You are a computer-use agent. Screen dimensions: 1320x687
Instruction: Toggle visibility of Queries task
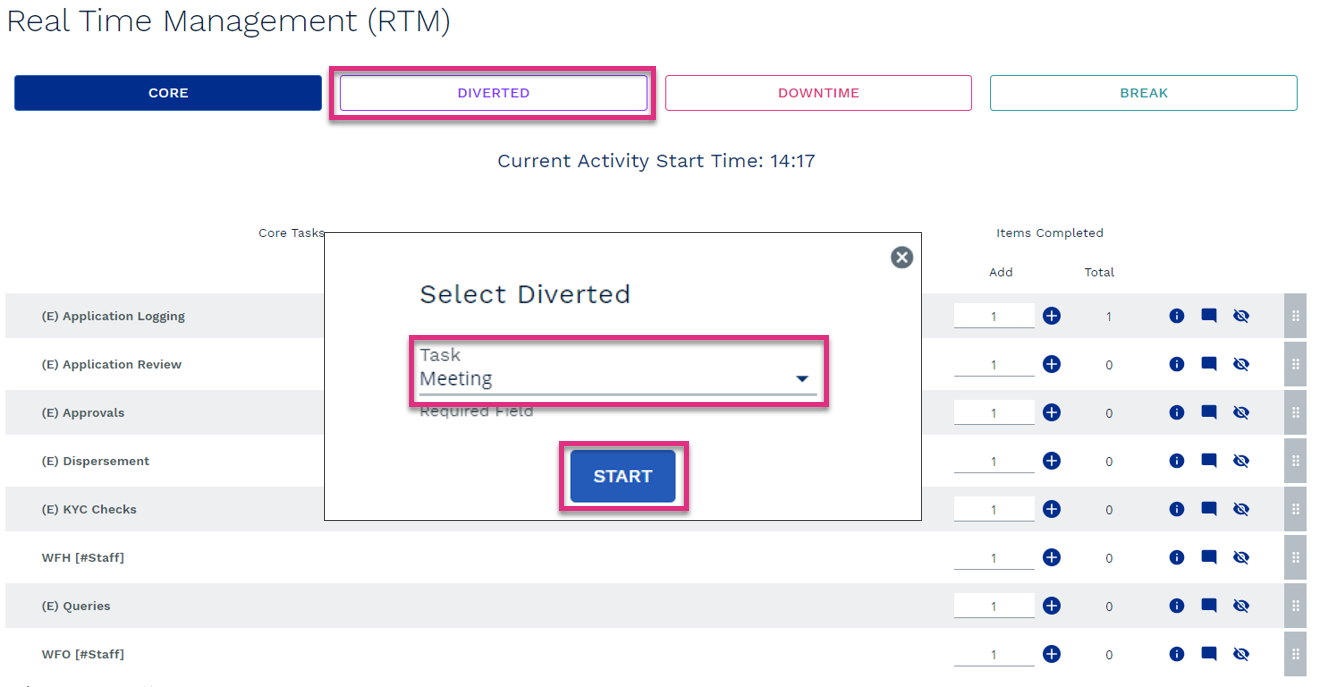(1241, 605)
